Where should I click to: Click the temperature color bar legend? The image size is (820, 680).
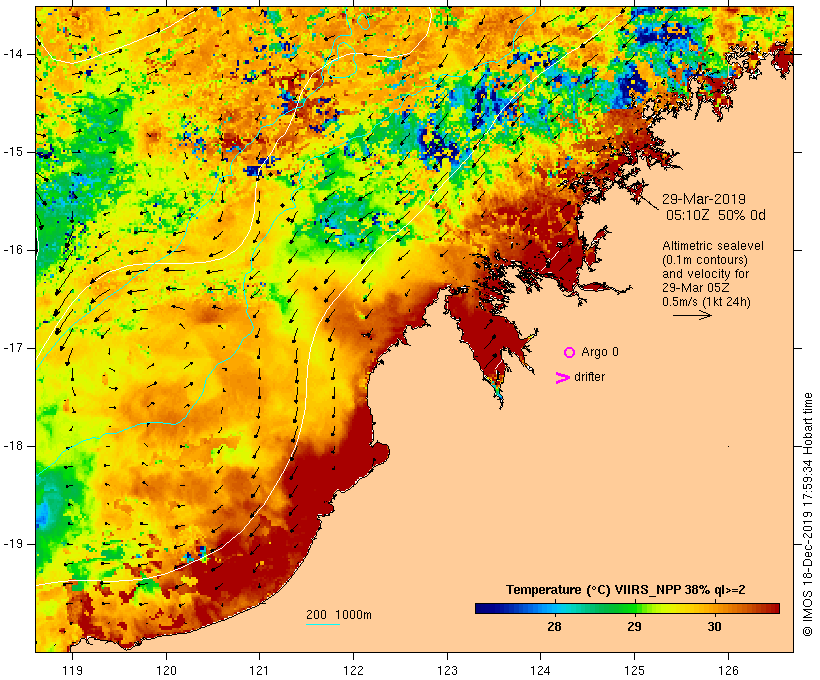(628, 608)
